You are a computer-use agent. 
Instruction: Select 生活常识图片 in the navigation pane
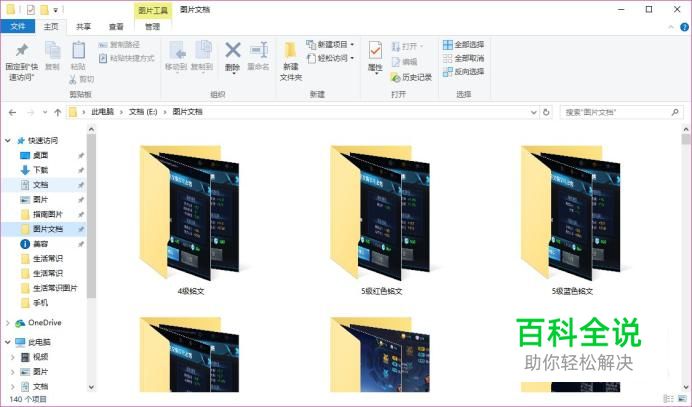click(55, 288)
